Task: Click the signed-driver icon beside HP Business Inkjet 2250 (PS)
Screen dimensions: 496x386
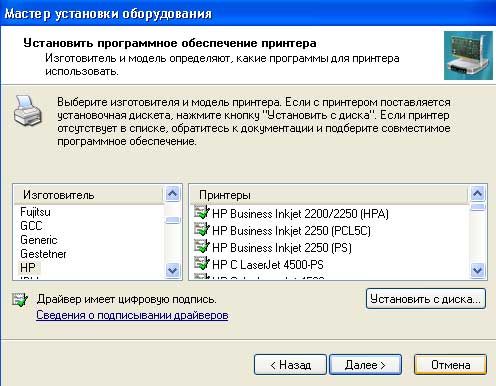Action: click(202, 247)
